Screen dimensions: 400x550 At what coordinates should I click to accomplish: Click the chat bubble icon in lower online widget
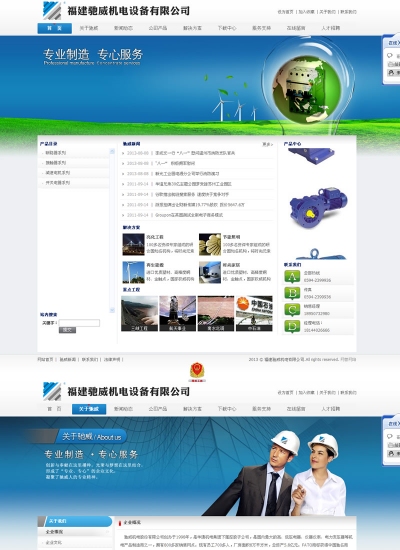click(390, 436)
